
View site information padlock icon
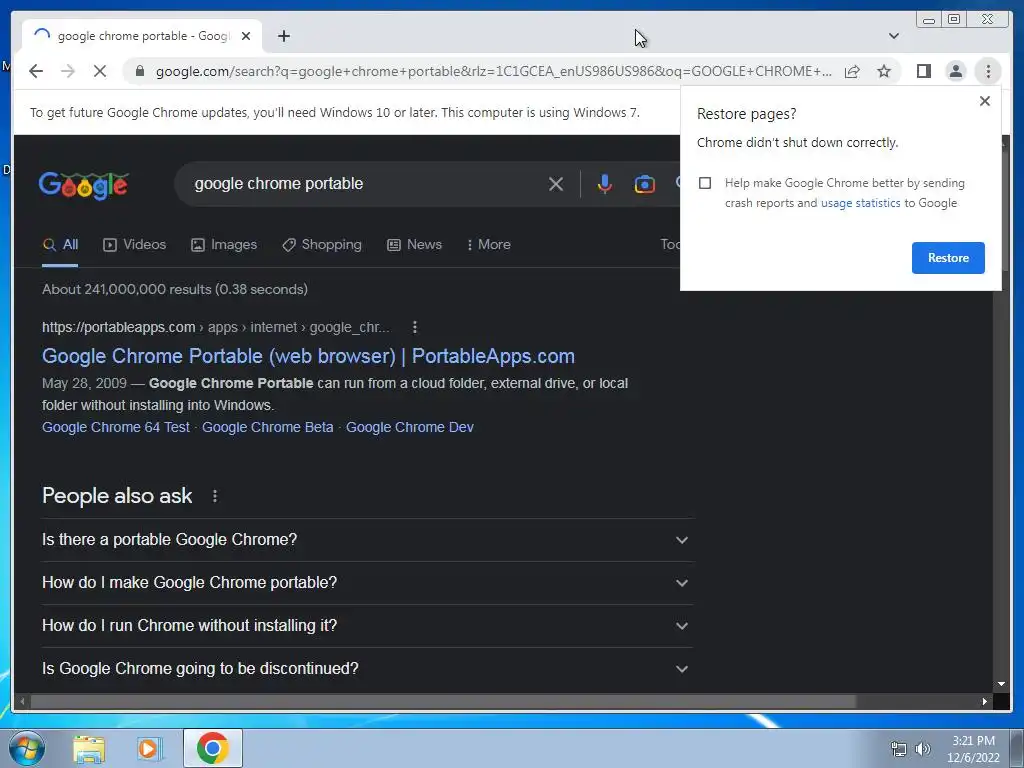pyautogui.click(x=139, y=71)
